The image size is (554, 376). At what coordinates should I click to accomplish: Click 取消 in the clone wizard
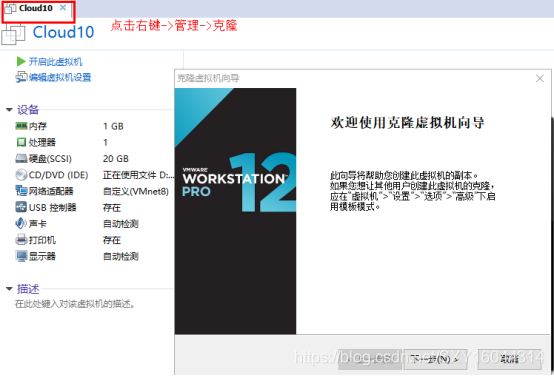point(509,359)
